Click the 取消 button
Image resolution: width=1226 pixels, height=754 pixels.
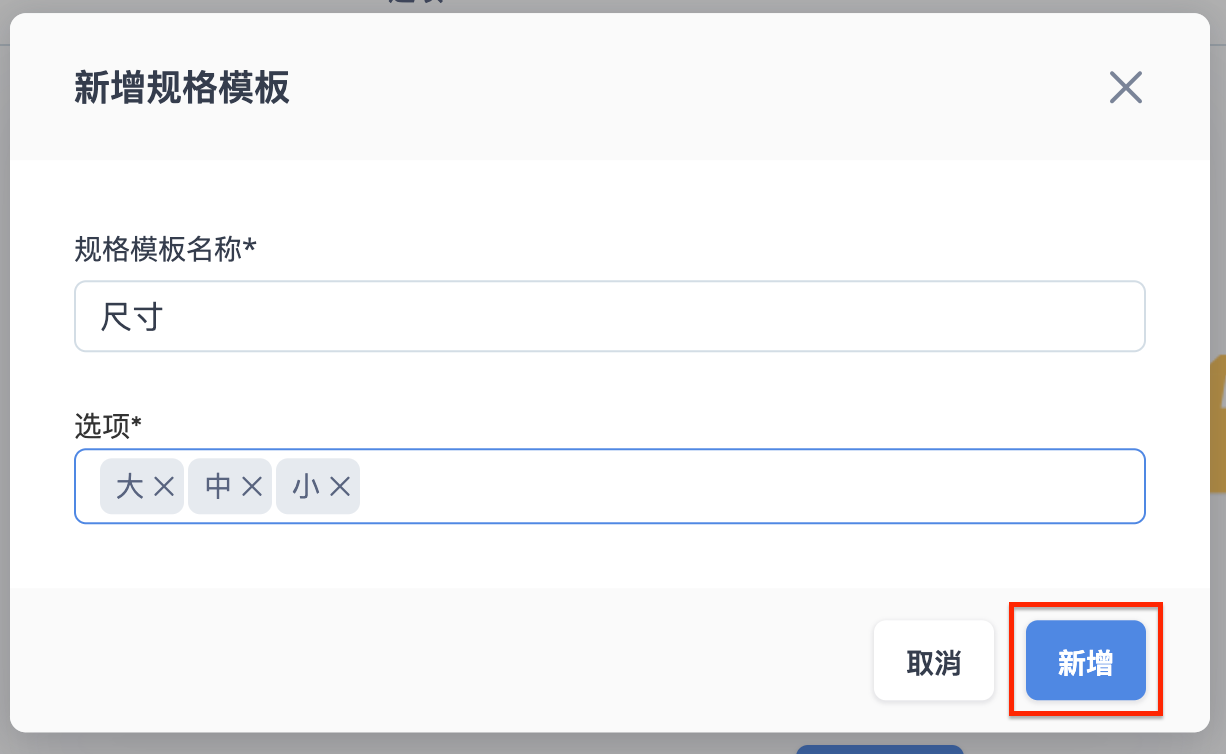coord(934,660)
